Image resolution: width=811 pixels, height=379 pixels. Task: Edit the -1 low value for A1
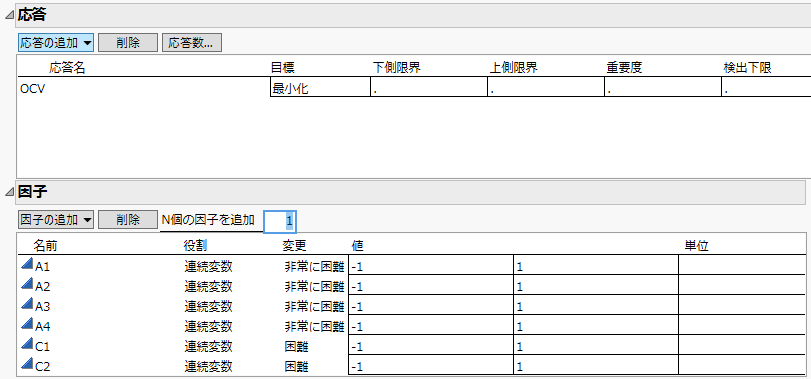tap(431, 265)
